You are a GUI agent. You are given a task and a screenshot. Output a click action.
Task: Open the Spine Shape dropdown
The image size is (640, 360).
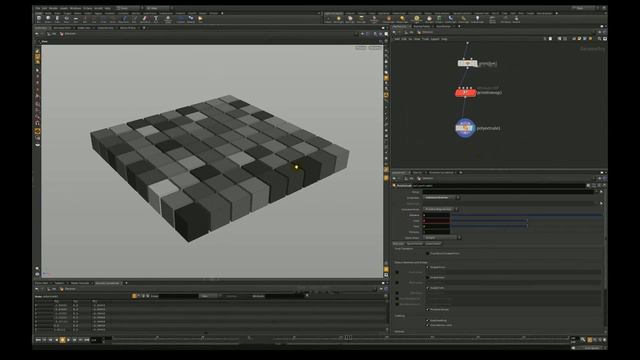pyautogui.click(x=442, y=238)
